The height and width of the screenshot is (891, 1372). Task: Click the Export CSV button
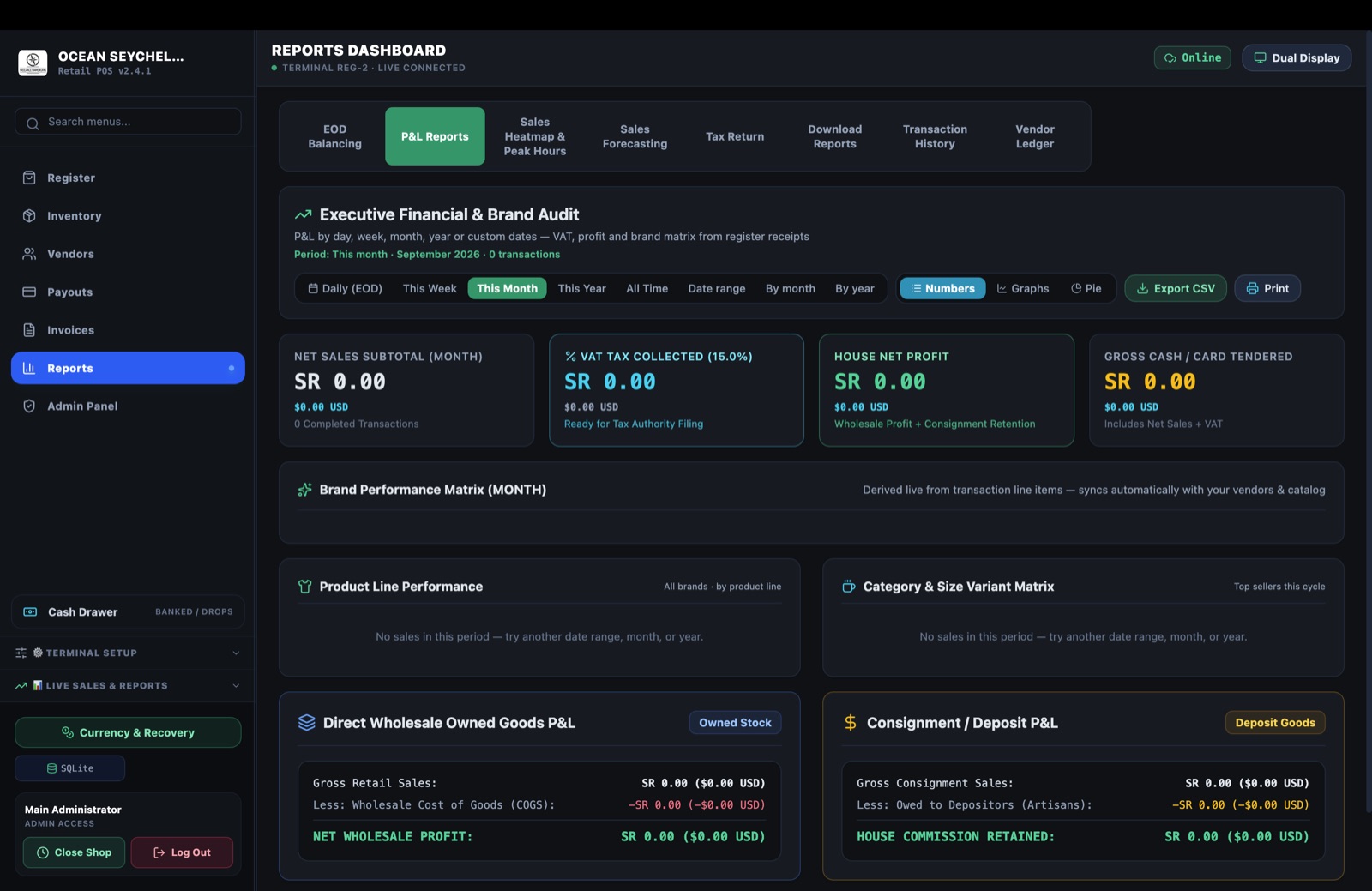[1176, 288]
